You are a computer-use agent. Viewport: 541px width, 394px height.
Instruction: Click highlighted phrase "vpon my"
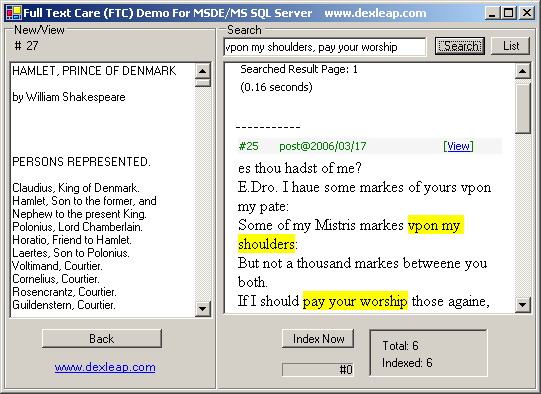click(x=436, y=225)
